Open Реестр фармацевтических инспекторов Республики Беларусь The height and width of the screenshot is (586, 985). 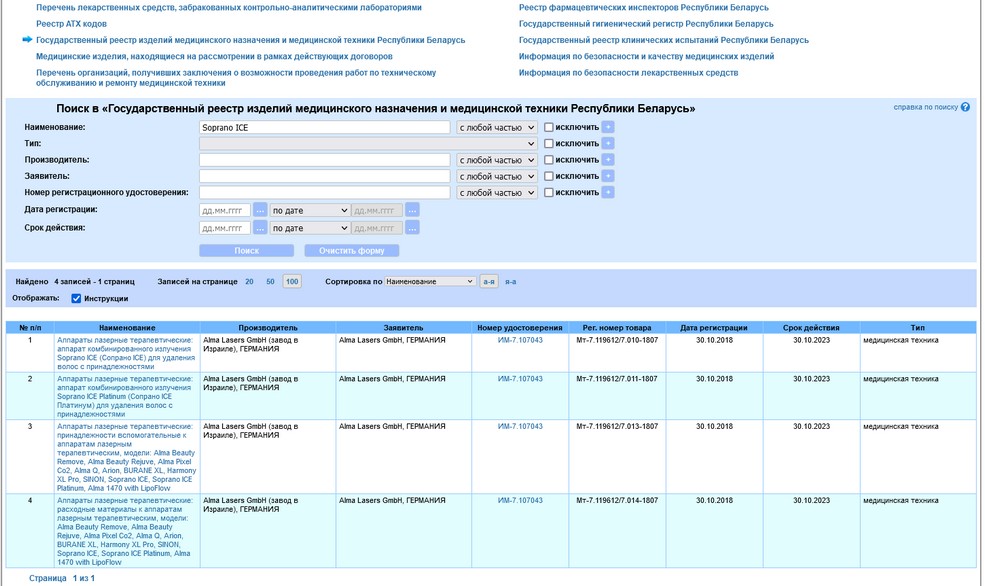click(x=643, y=8)
